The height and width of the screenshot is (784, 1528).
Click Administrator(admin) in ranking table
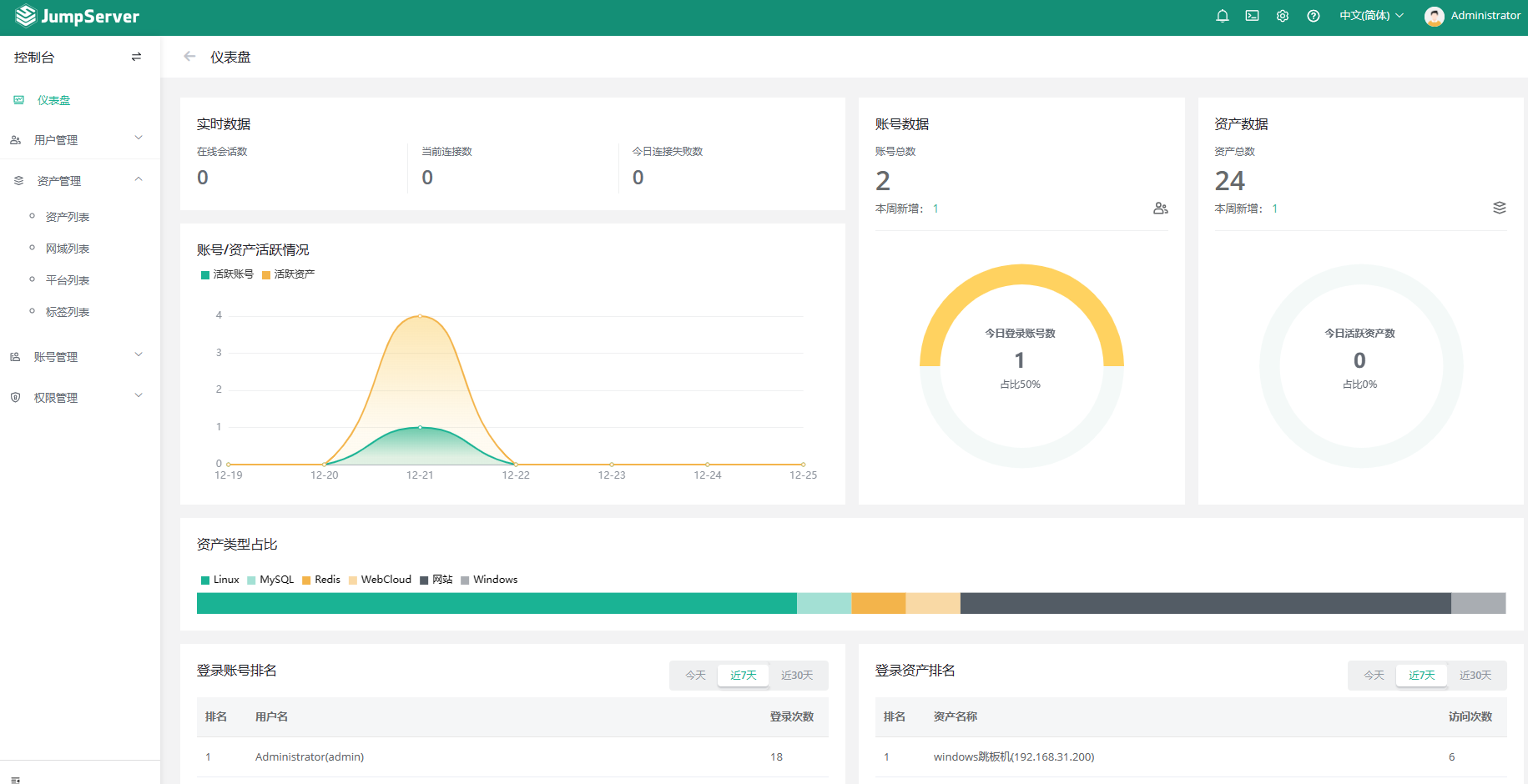pyautogui.click(x=310, y=757)
